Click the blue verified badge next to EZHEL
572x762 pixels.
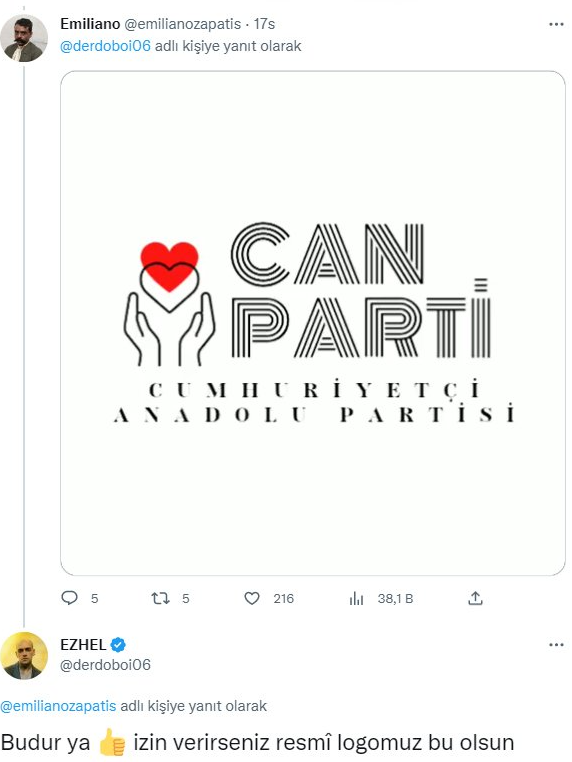118,645
